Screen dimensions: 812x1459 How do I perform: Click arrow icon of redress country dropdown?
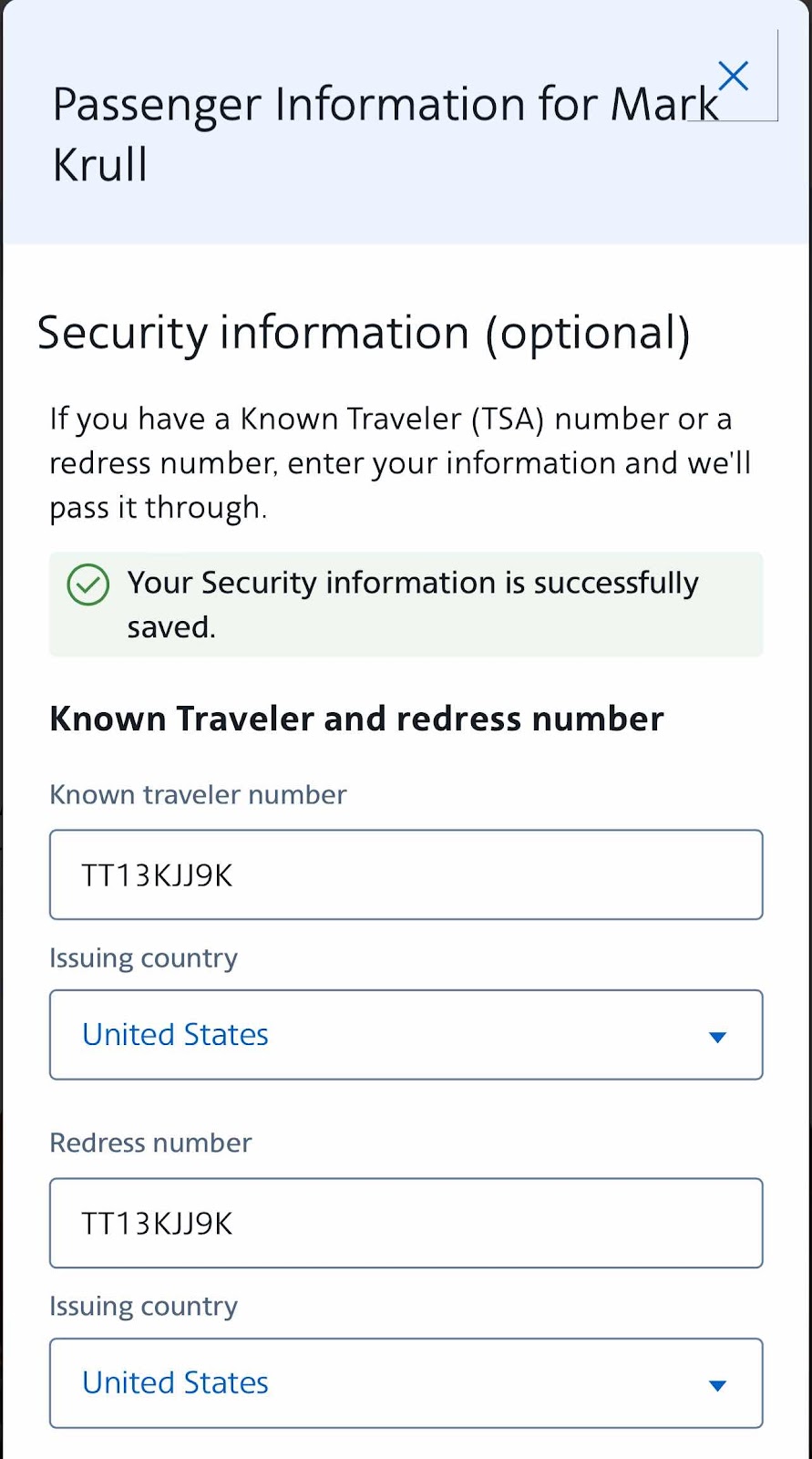717,1385
